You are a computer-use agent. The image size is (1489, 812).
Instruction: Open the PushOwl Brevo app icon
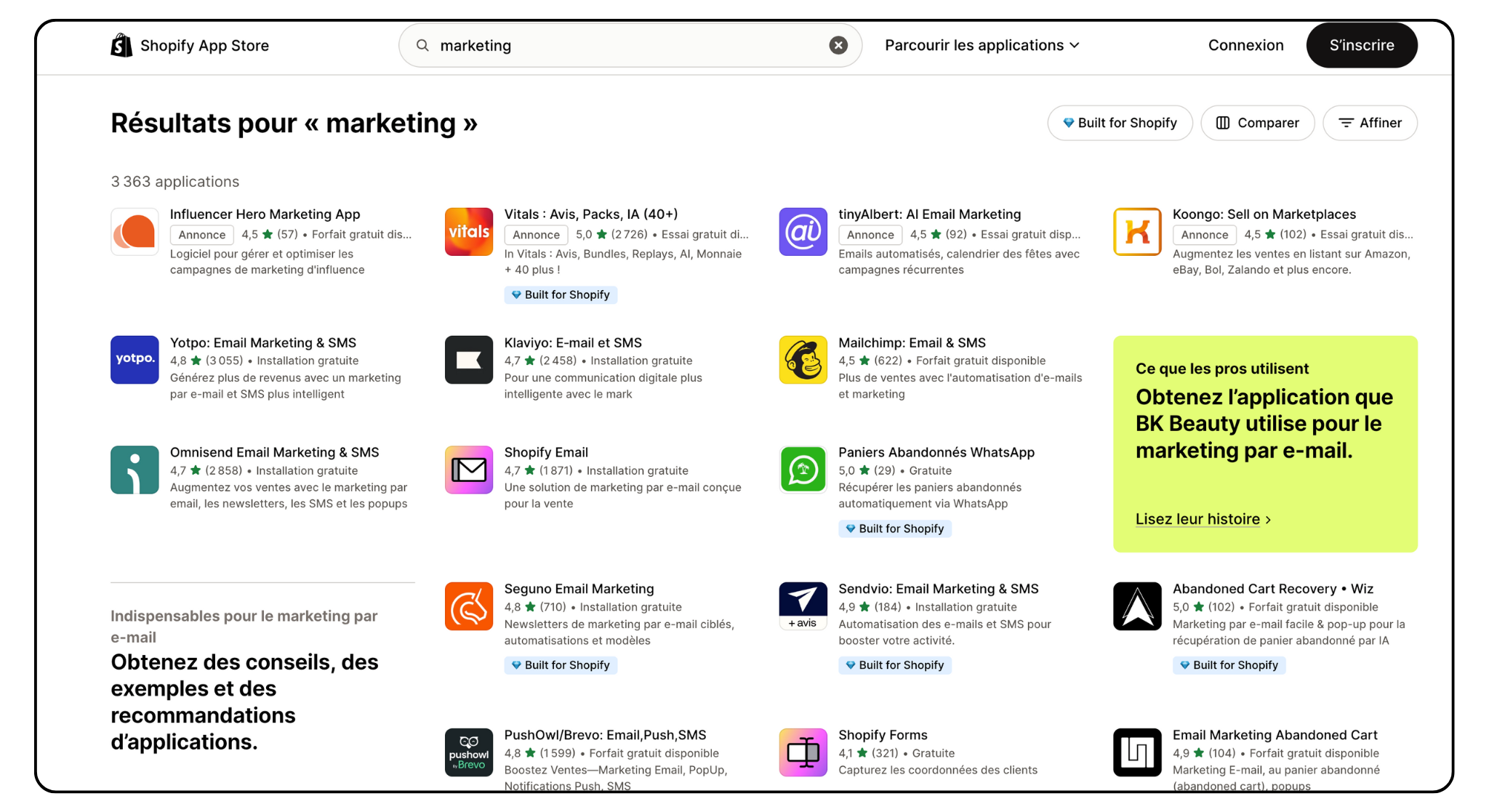[469, 752]
